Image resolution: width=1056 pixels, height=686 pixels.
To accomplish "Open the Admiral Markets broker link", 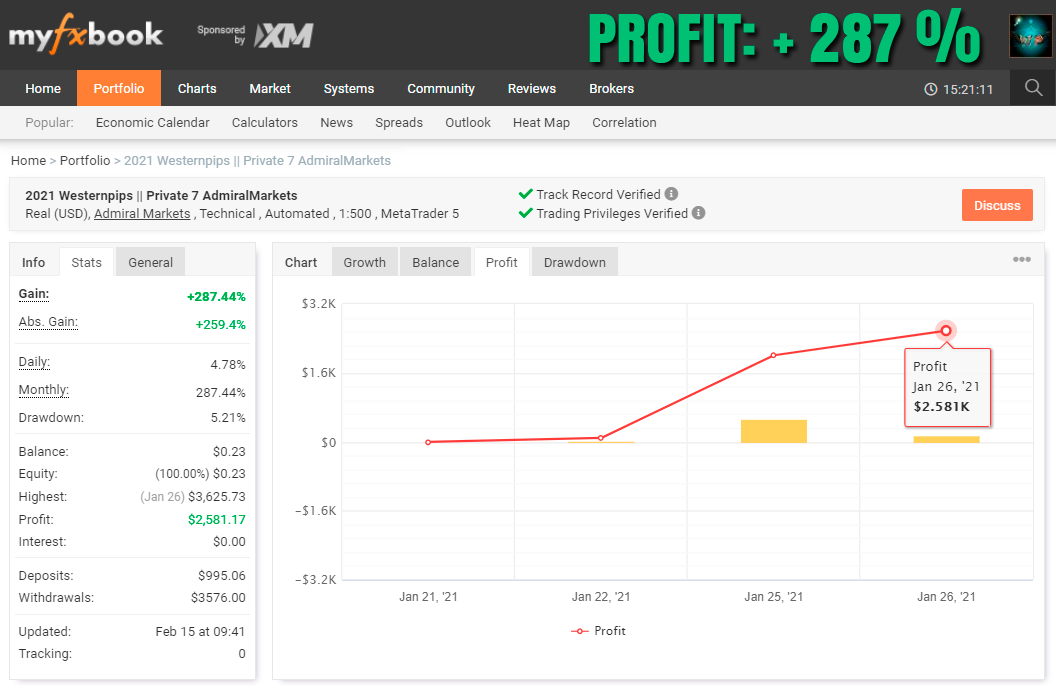I will pos(142,214).
